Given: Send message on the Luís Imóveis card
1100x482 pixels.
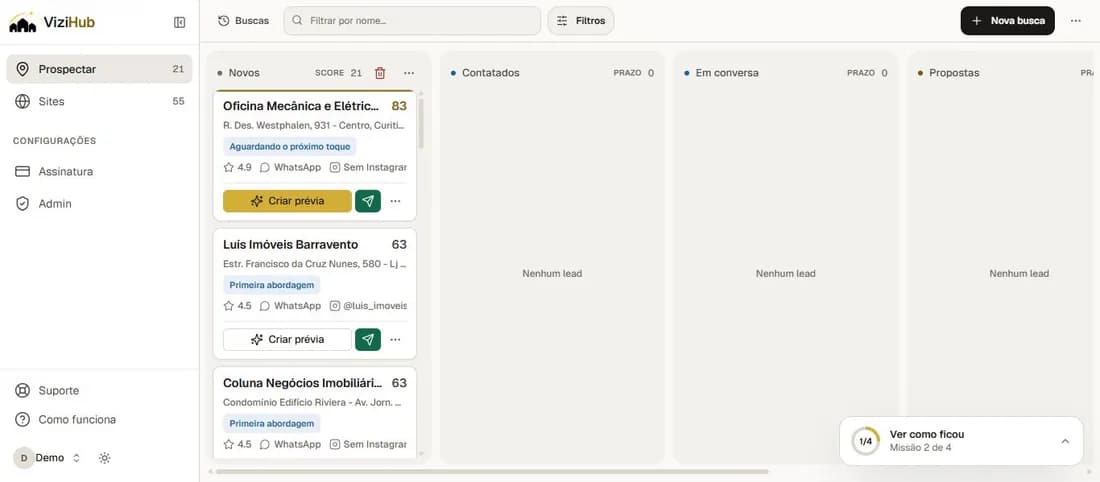Looking at the screenshot, I should tap(368, 340).
